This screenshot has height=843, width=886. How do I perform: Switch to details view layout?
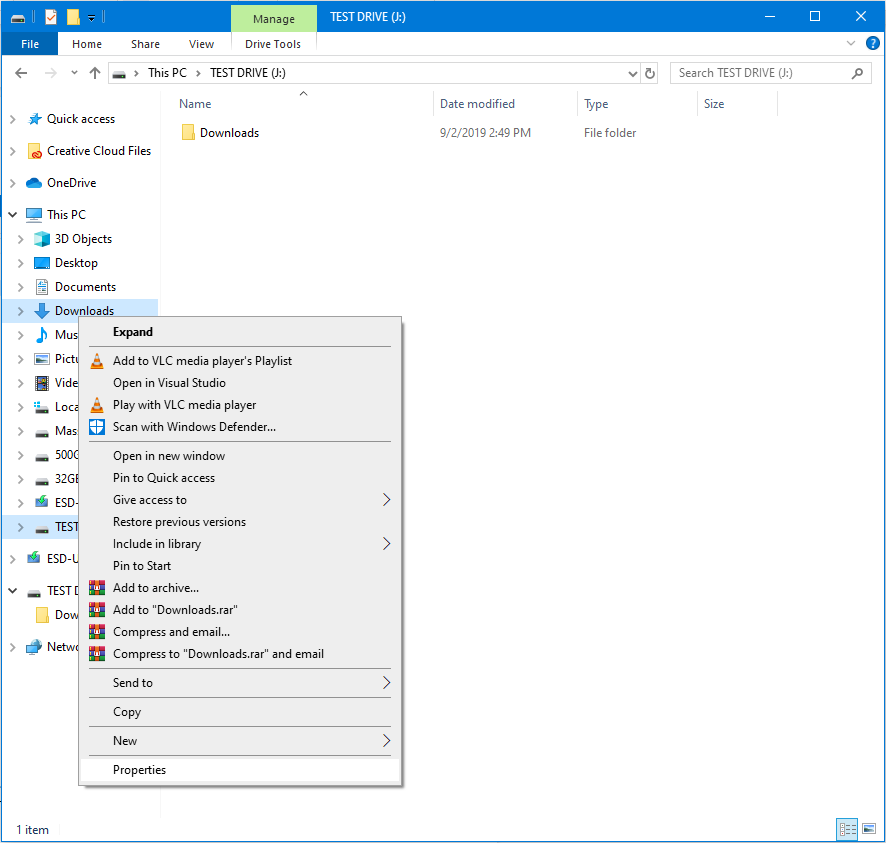tap(848, 829)
